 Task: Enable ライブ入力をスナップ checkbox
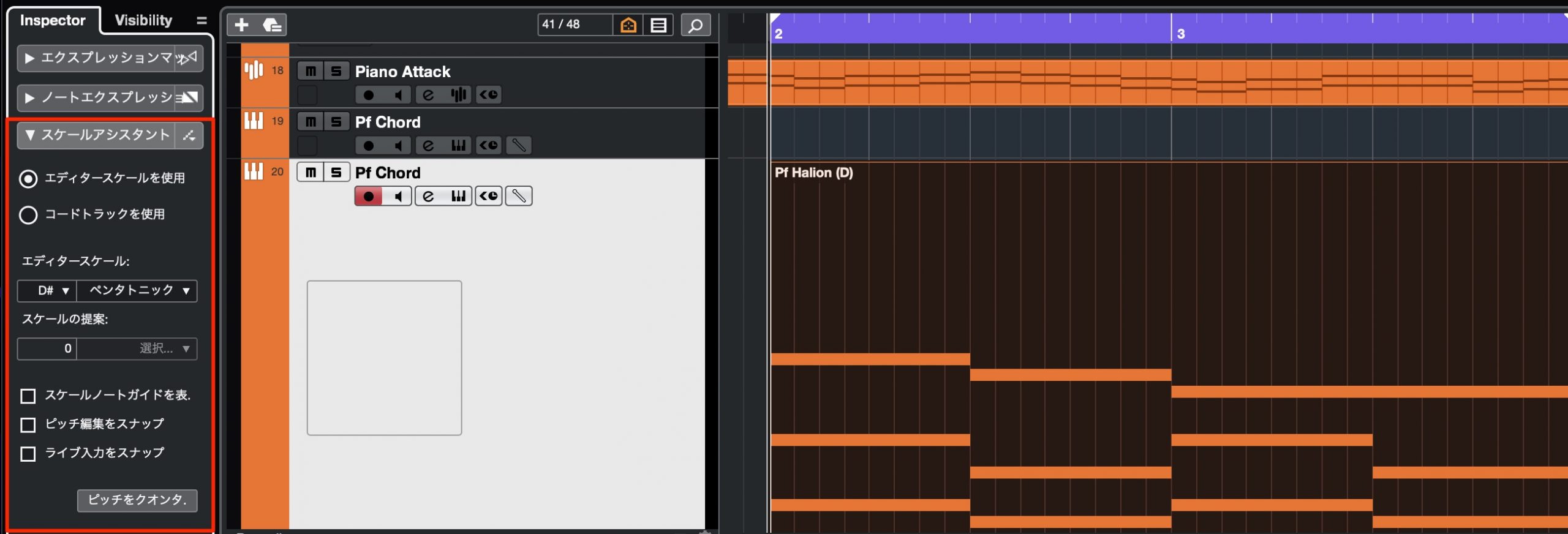tap(28, 454)
